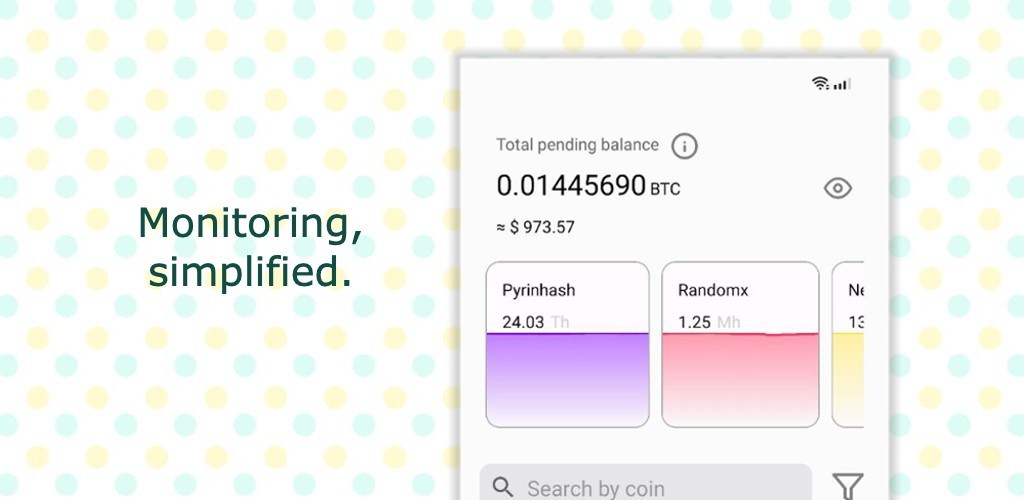
Task: Click the Monitoring, simplified. headline
Action: click(x=249, y=248)
